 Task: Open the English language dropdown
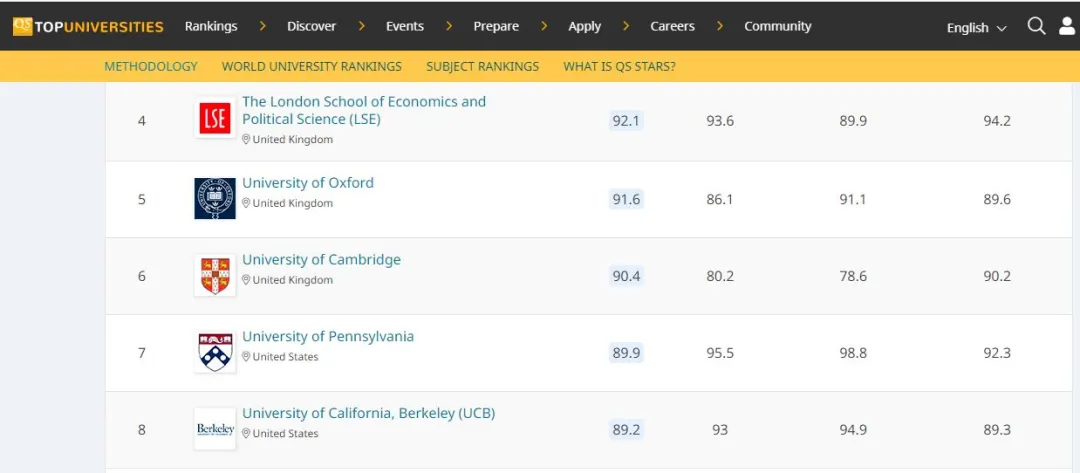pyautogui.click(x=976, y=28)
